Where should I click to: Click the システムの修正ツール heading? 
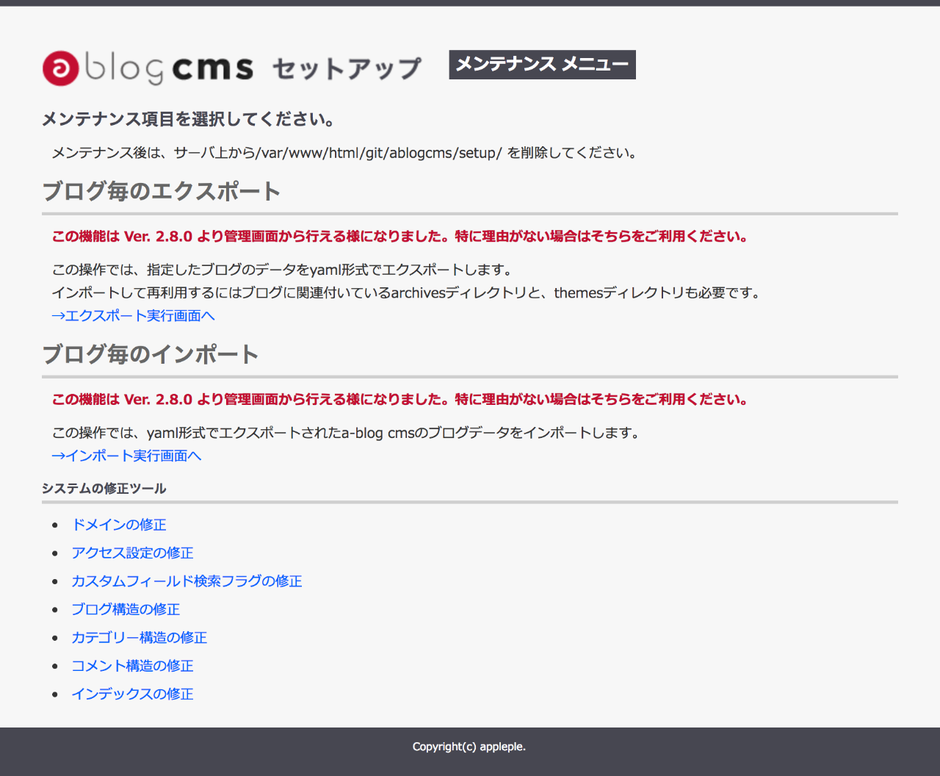[x=104, y=488]
